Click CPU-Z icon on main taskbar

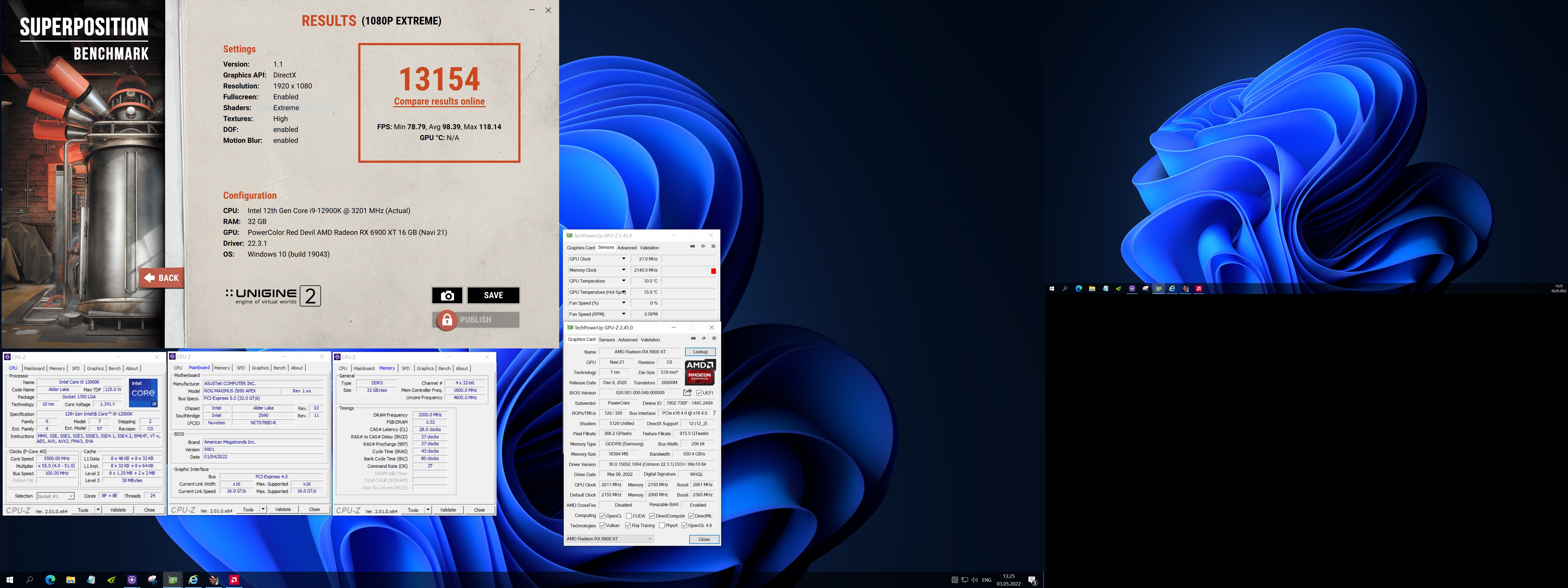pos(131,580)
